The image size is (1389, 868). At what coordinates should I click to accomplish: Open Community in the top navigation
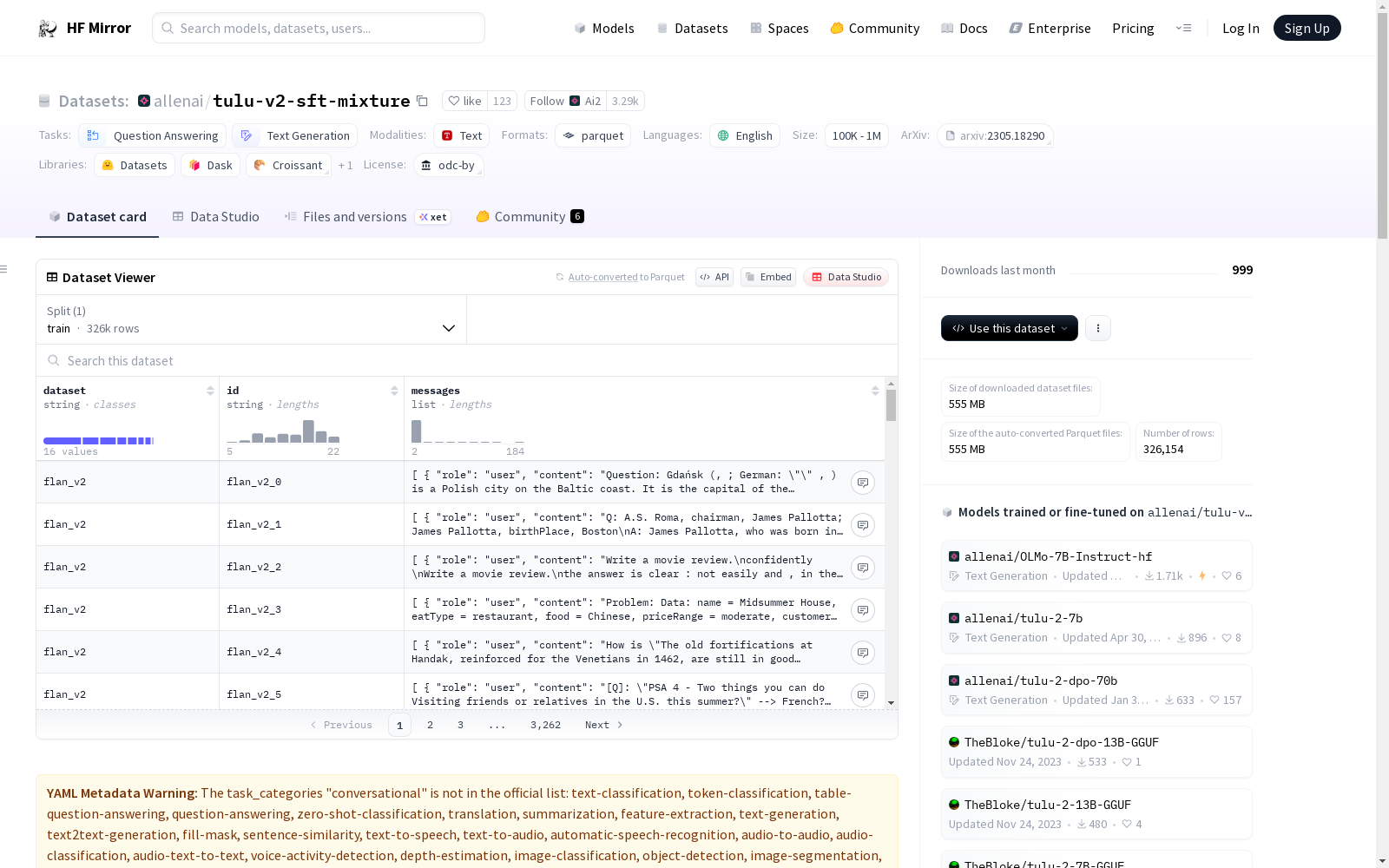(x=875, y=28)
